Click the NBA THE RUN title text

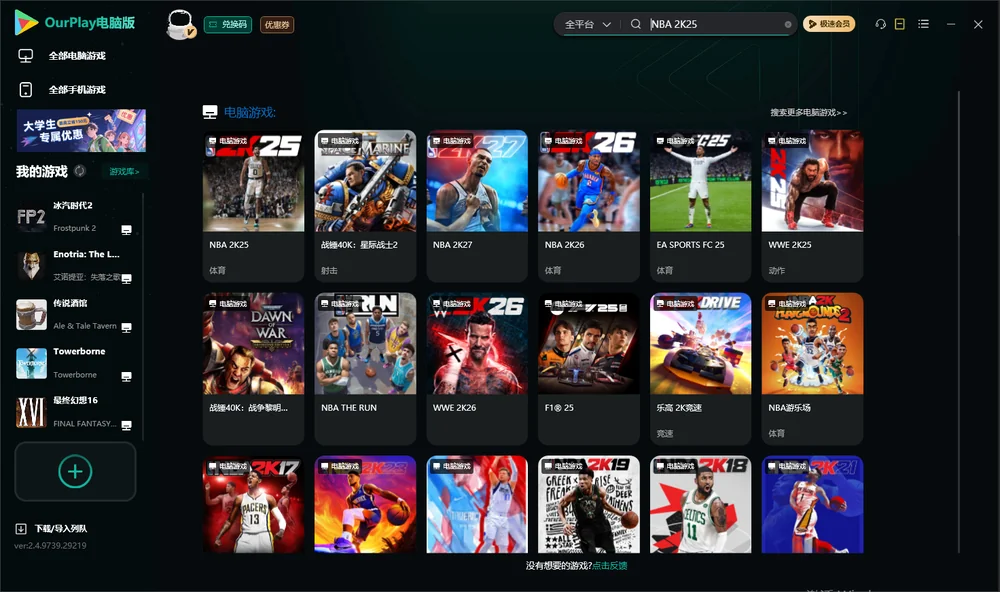(349, 408)
